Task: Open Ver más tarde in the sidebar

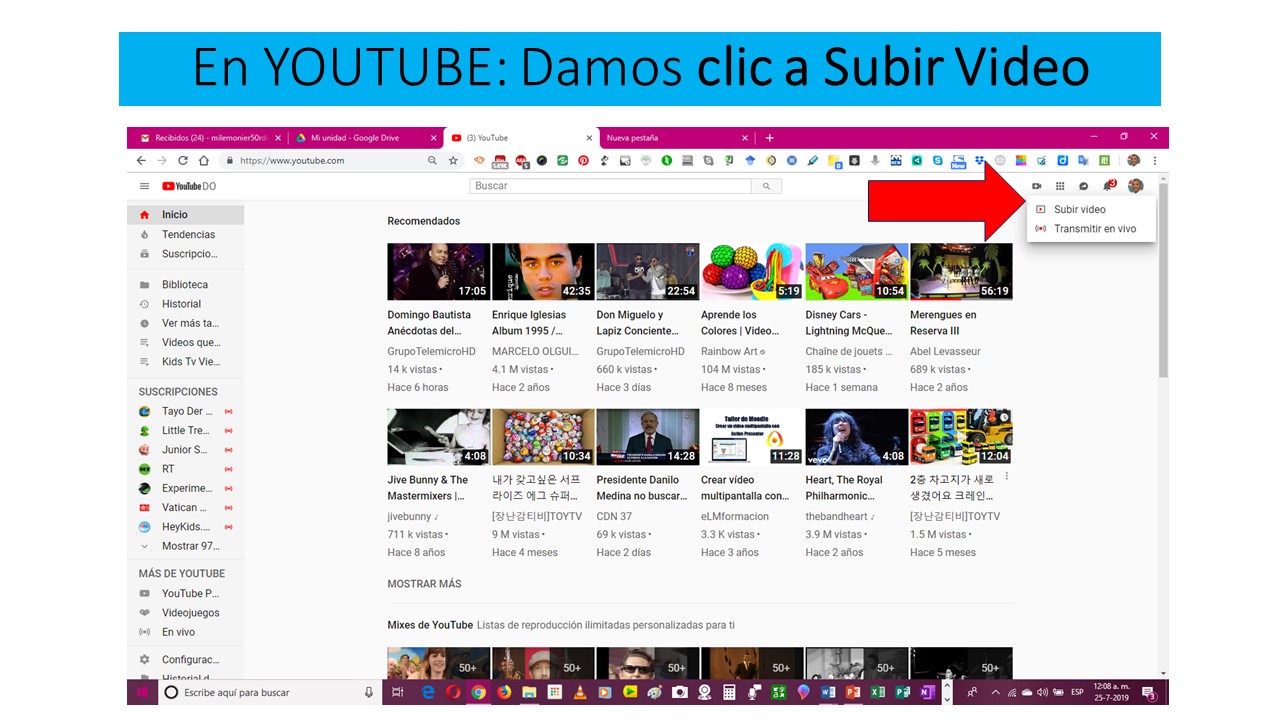Action: pyautogui.click(x=185, y=323)
